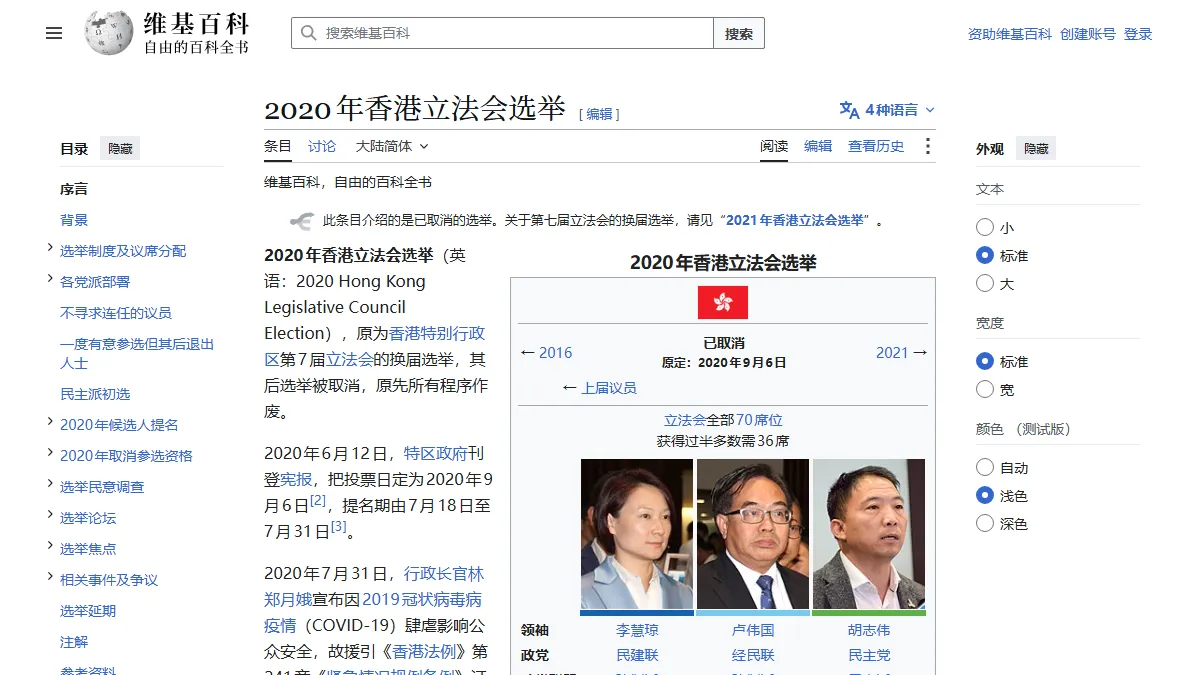The height and width of the screenshot is (675, 1200).
Task: Click the Wikipedia globe logo
Action: pos(109,33)
